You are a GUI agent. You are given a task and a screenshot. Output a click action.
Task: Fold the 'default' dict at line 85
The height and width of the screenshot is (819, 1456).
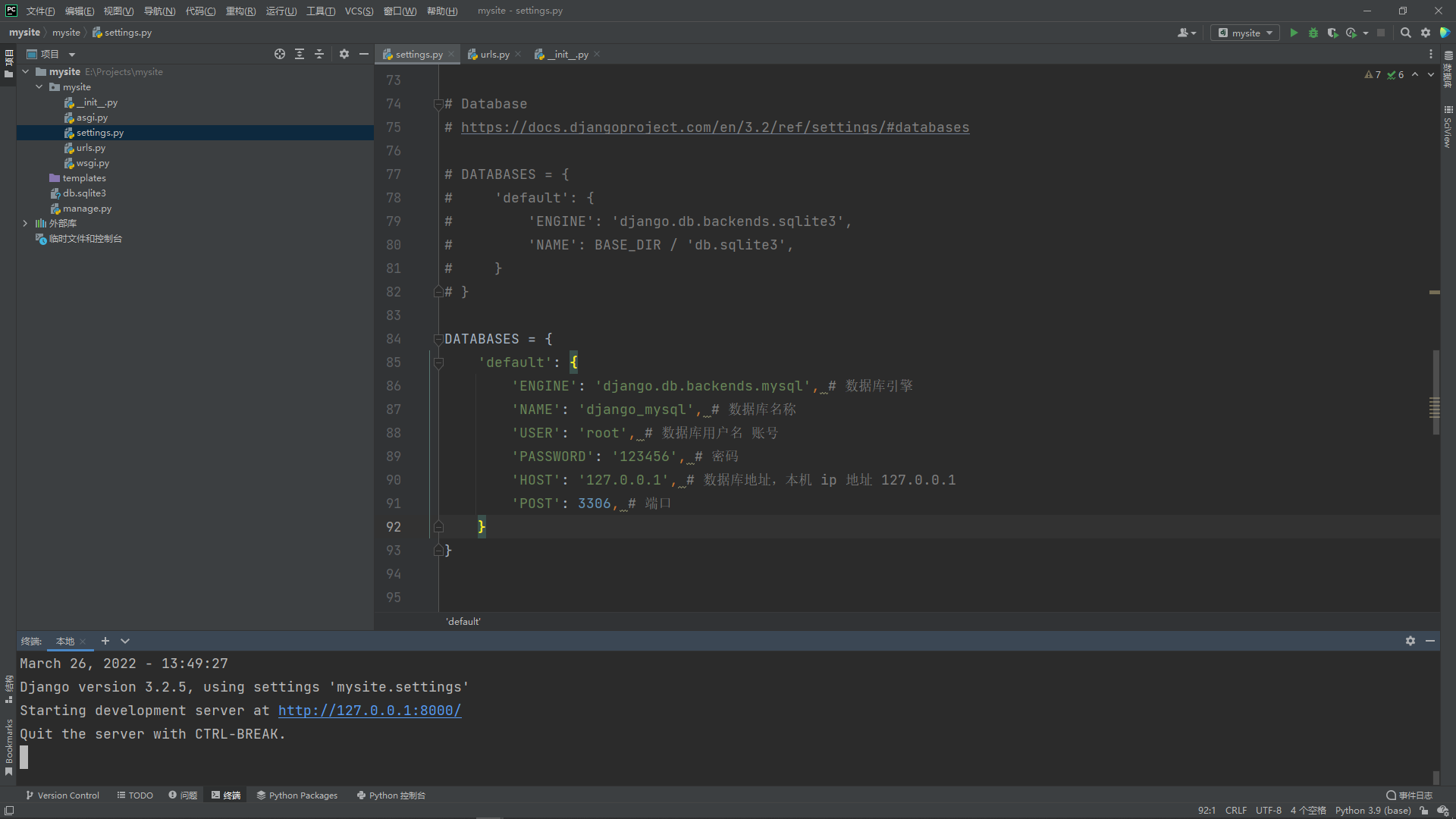pos(438,362)
